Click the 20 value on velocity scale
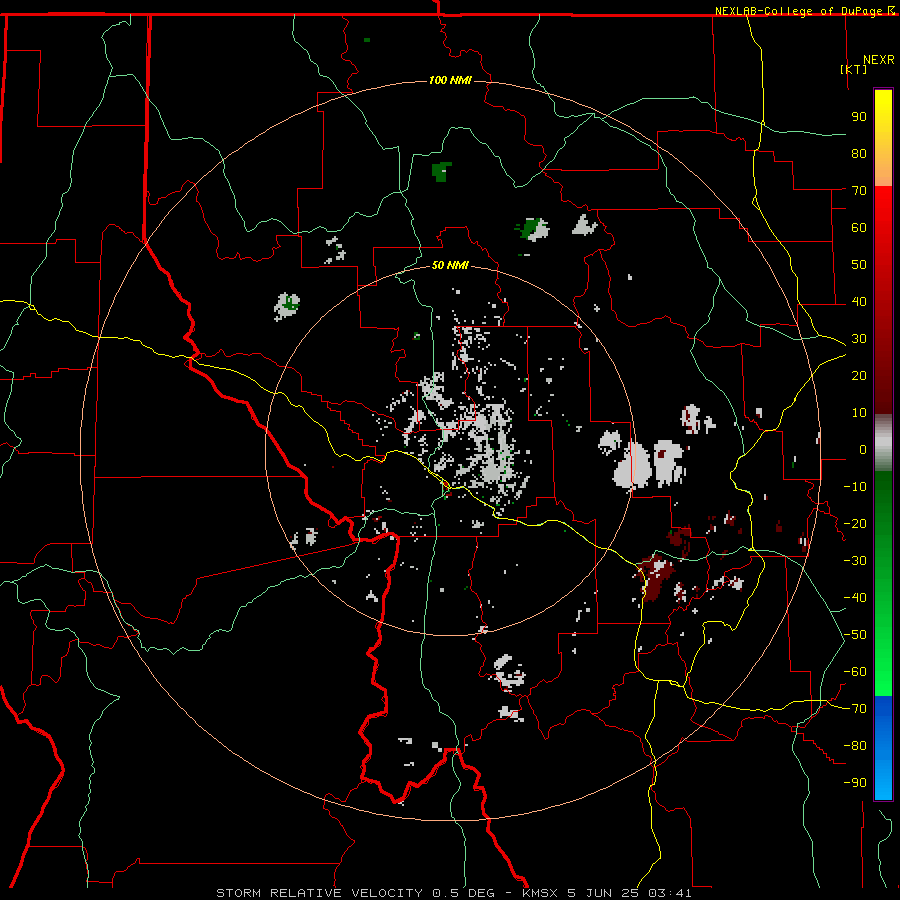The image size is (900, 900). click(859, 376)
